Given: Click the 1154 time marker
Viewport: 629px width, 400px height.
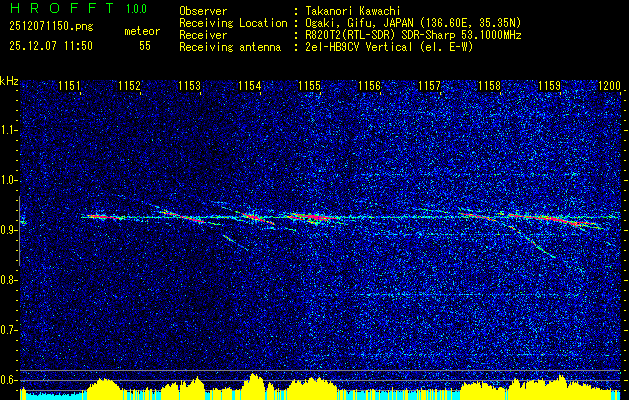Looking at the screenshot, I should (250, 86).
